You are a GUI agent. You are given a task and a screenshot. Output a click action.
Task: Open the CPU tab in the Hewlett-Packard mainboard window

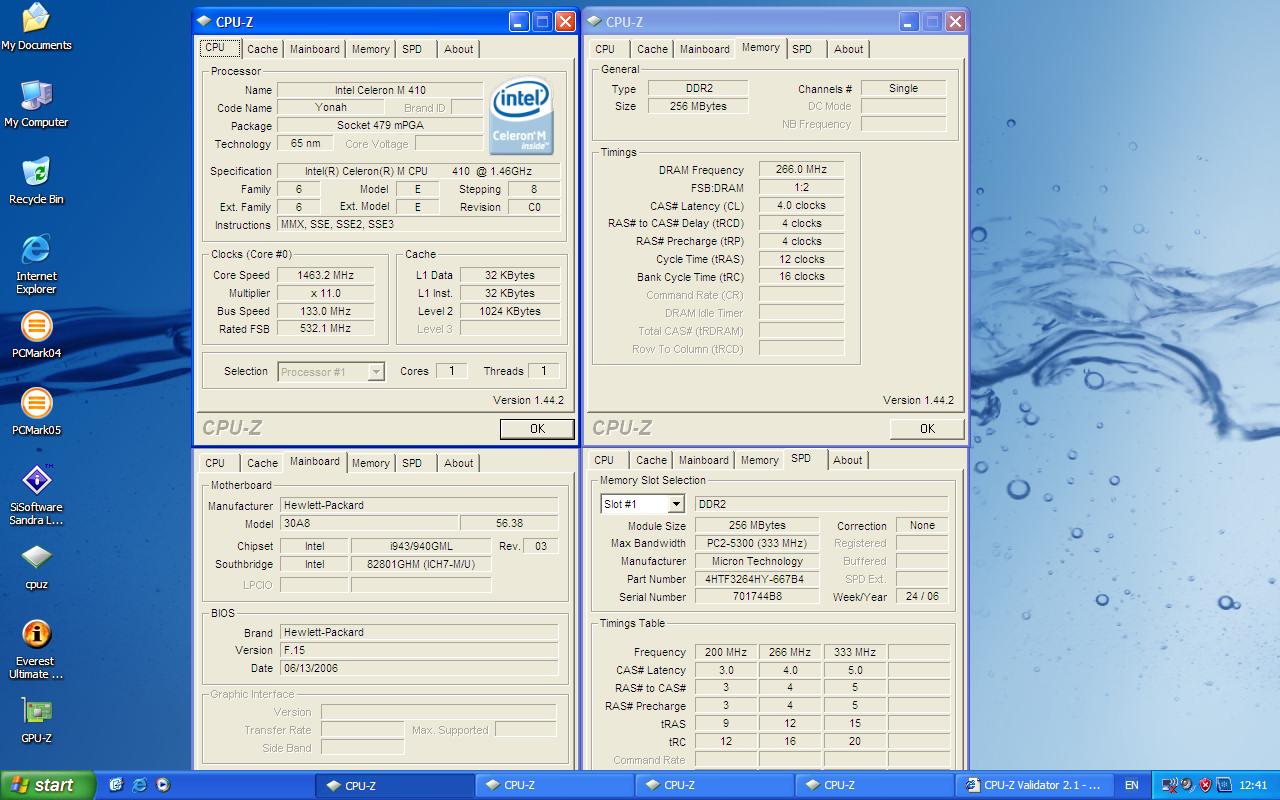(x=215, y=463)
